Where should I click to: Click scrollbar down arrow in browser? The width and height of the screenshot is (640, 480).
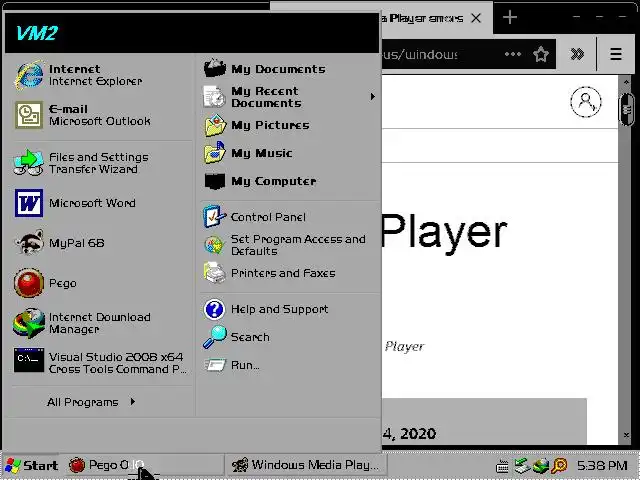[627, 436]
